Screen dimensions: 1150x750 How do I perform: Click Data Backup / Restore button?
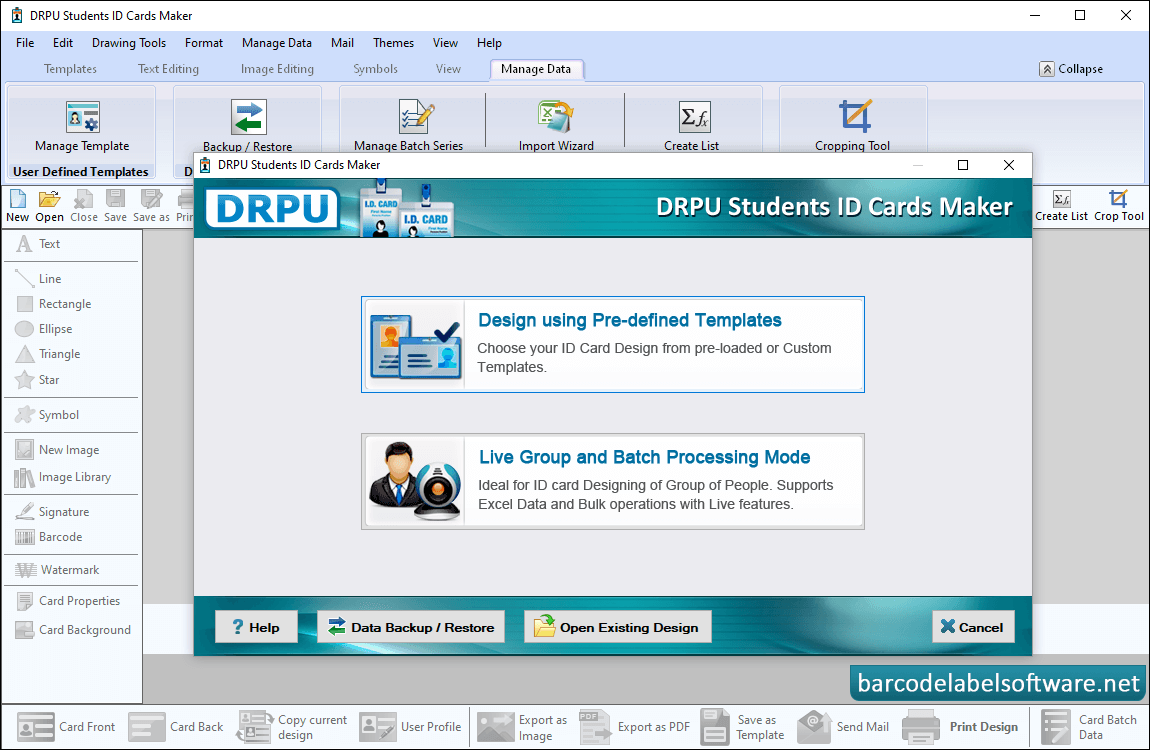pyautogui.click(x=411, y=627)
